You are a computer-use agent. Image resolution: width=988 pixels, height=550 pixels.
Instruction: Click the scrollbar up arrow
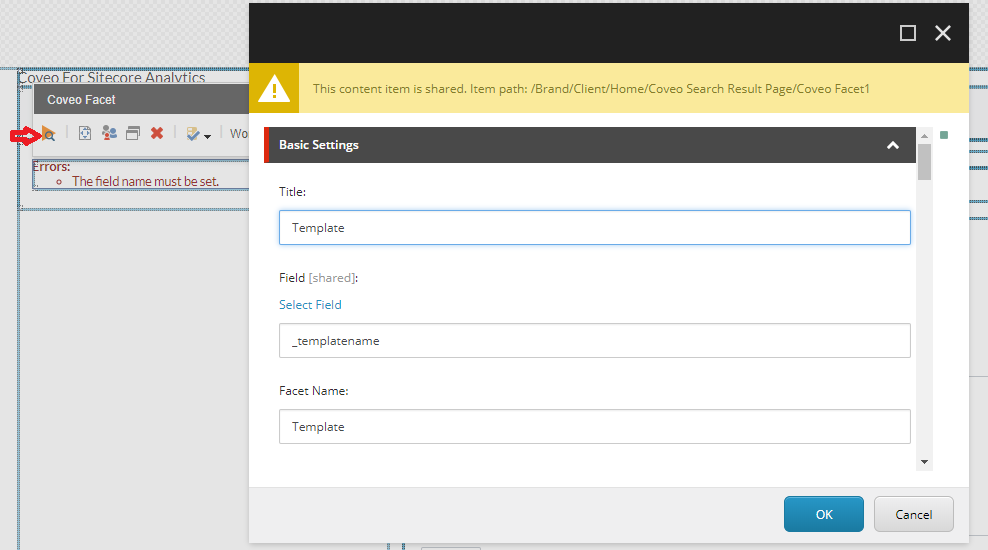[924, 135]
